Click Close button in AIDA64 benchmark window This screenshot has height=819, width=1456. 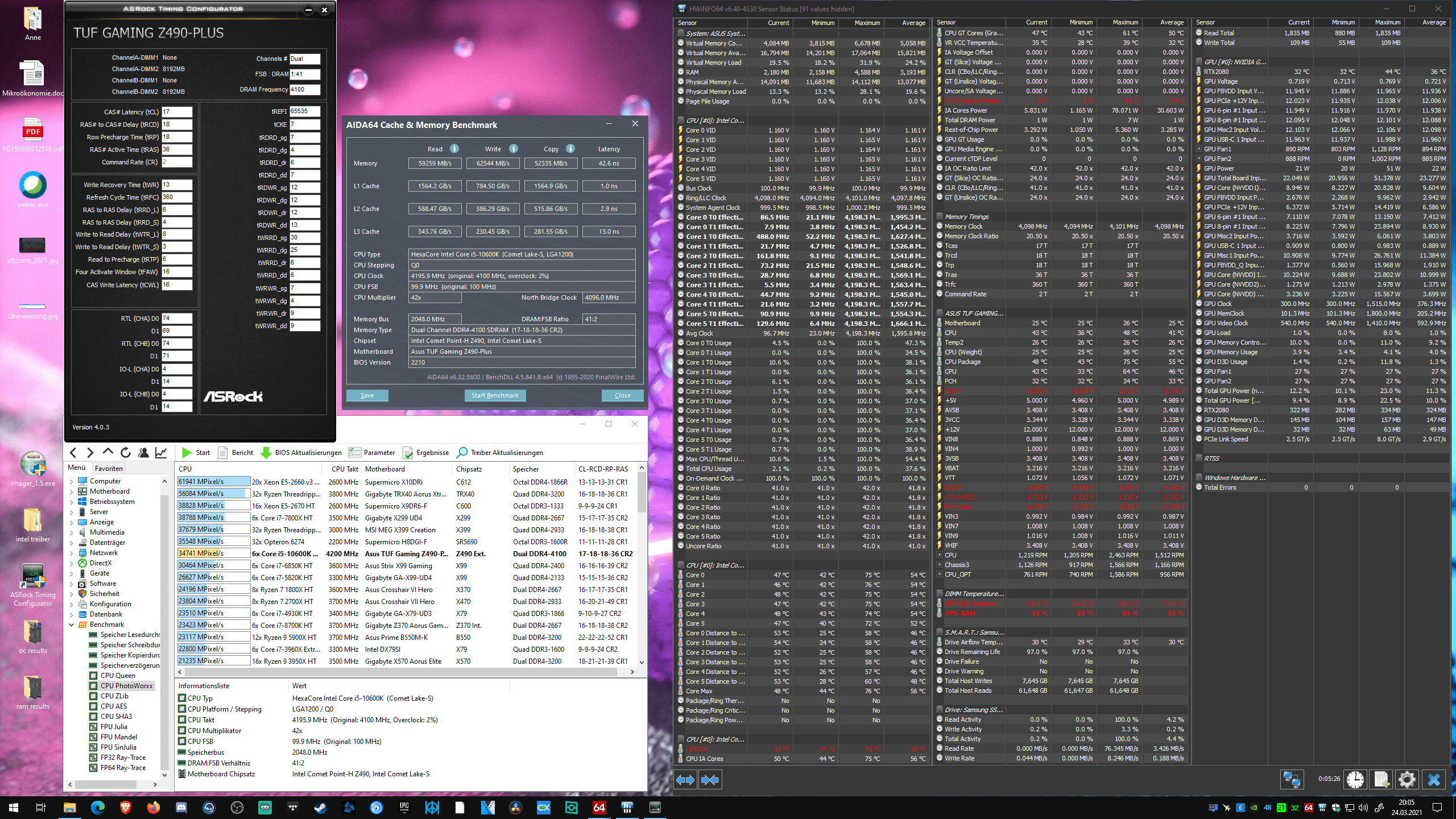pos(622,395)
